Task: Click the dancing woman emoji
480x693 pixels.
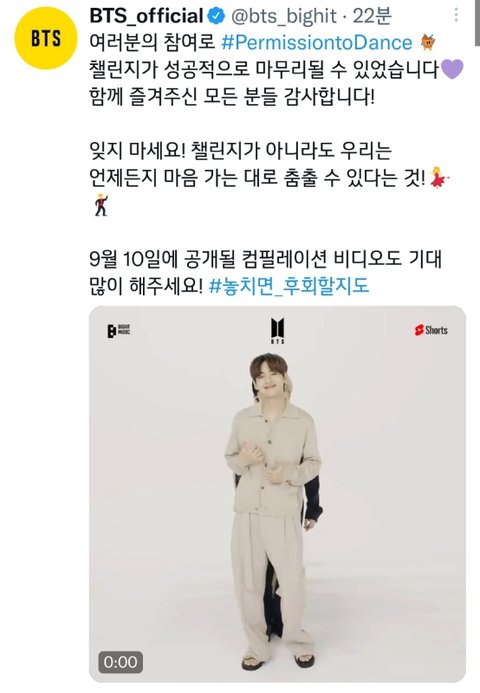Action: 439,177
